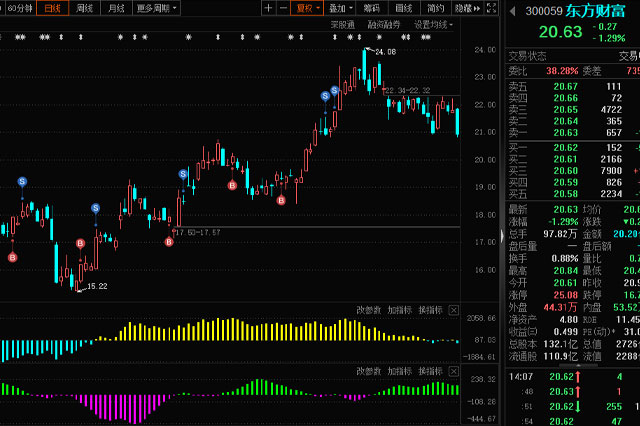Collapse the right quote panel via splitter arrow
Viewport: 640px width, 426px height.
pyautogui.click(x=502, y=236)
